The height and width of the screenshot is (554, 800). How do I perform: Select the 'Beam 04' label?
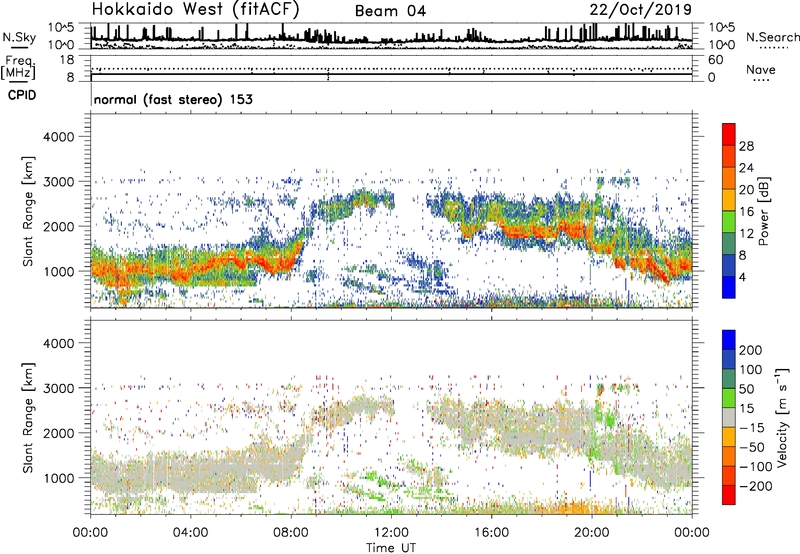coord(390,11)
